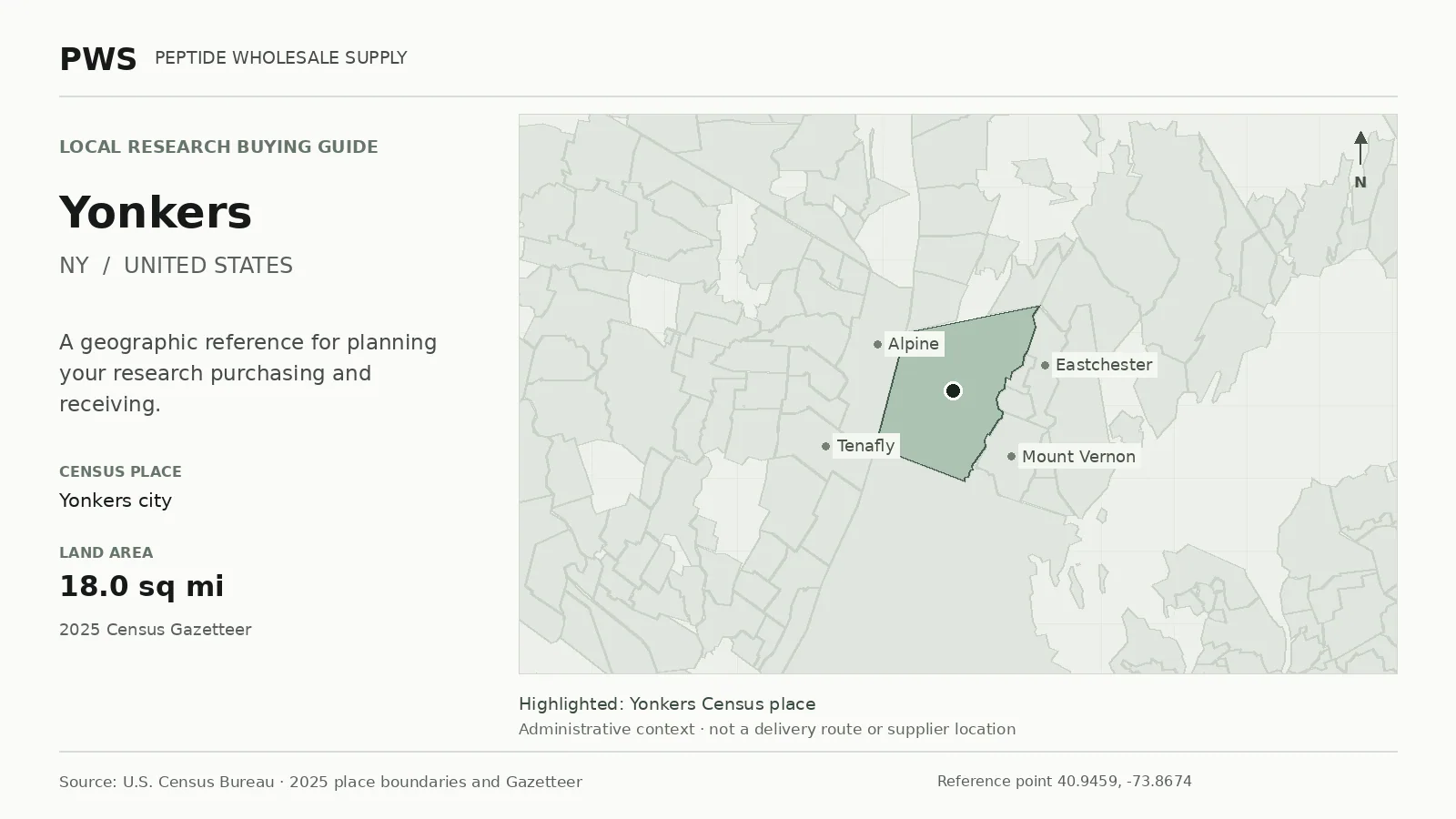Click the 'LAND AREA' label
The height and width of the screenshot is (819, 1456).
(106, 552)
